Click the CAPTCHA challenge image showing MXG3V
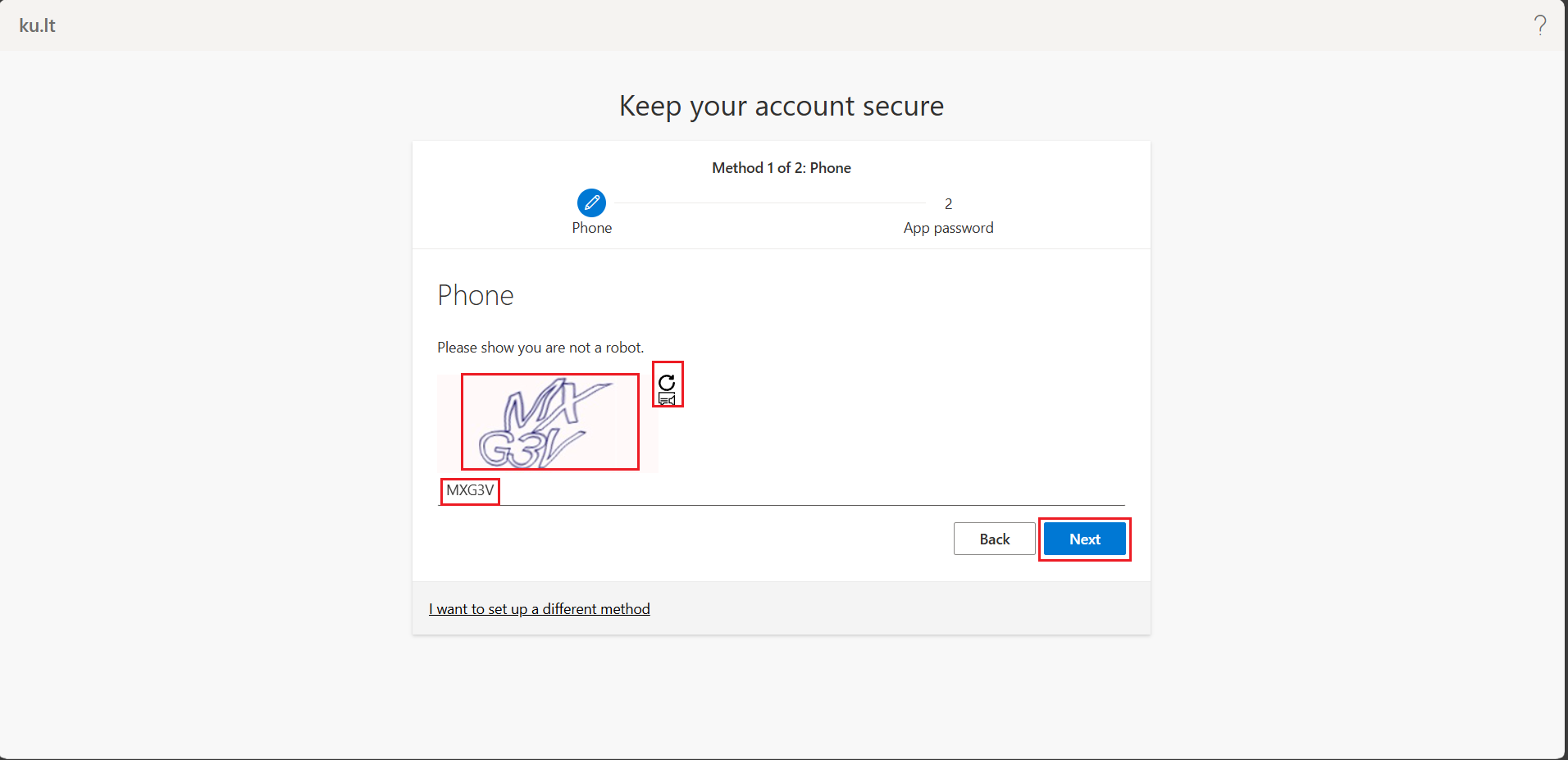The image size is (1568, 760). (549, 421)
